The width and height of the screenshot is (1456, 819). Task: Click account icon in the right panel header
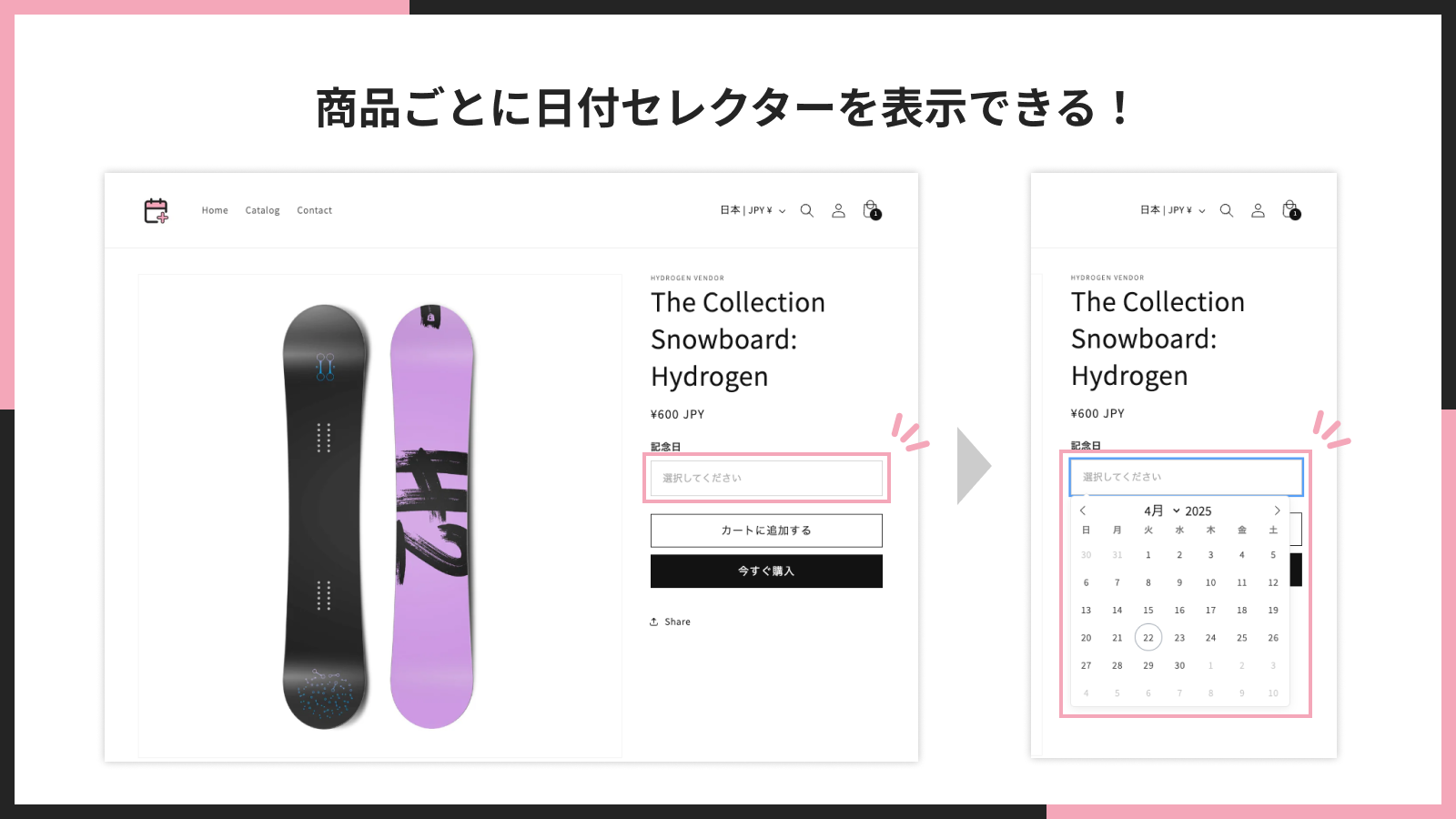click(1258, 210)
